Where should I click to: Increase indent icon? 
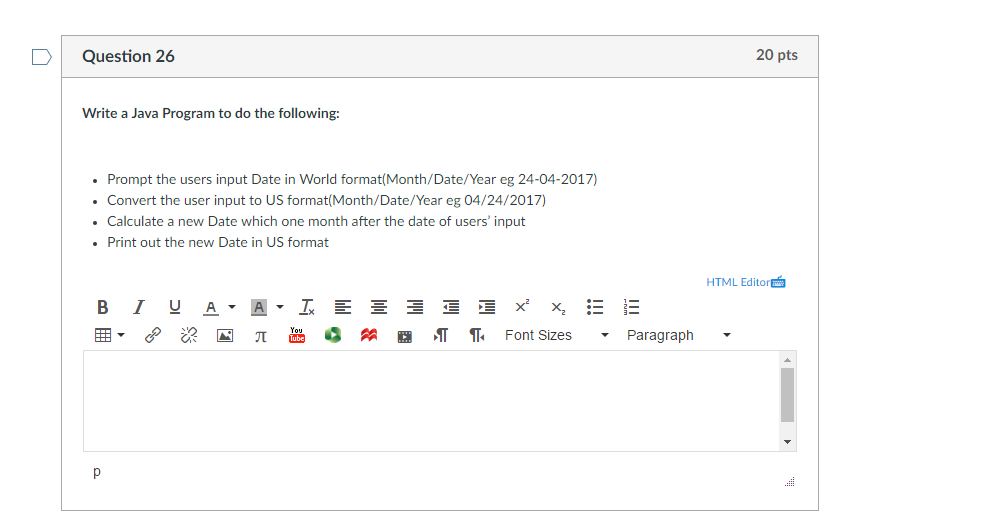tap(487, 307)
